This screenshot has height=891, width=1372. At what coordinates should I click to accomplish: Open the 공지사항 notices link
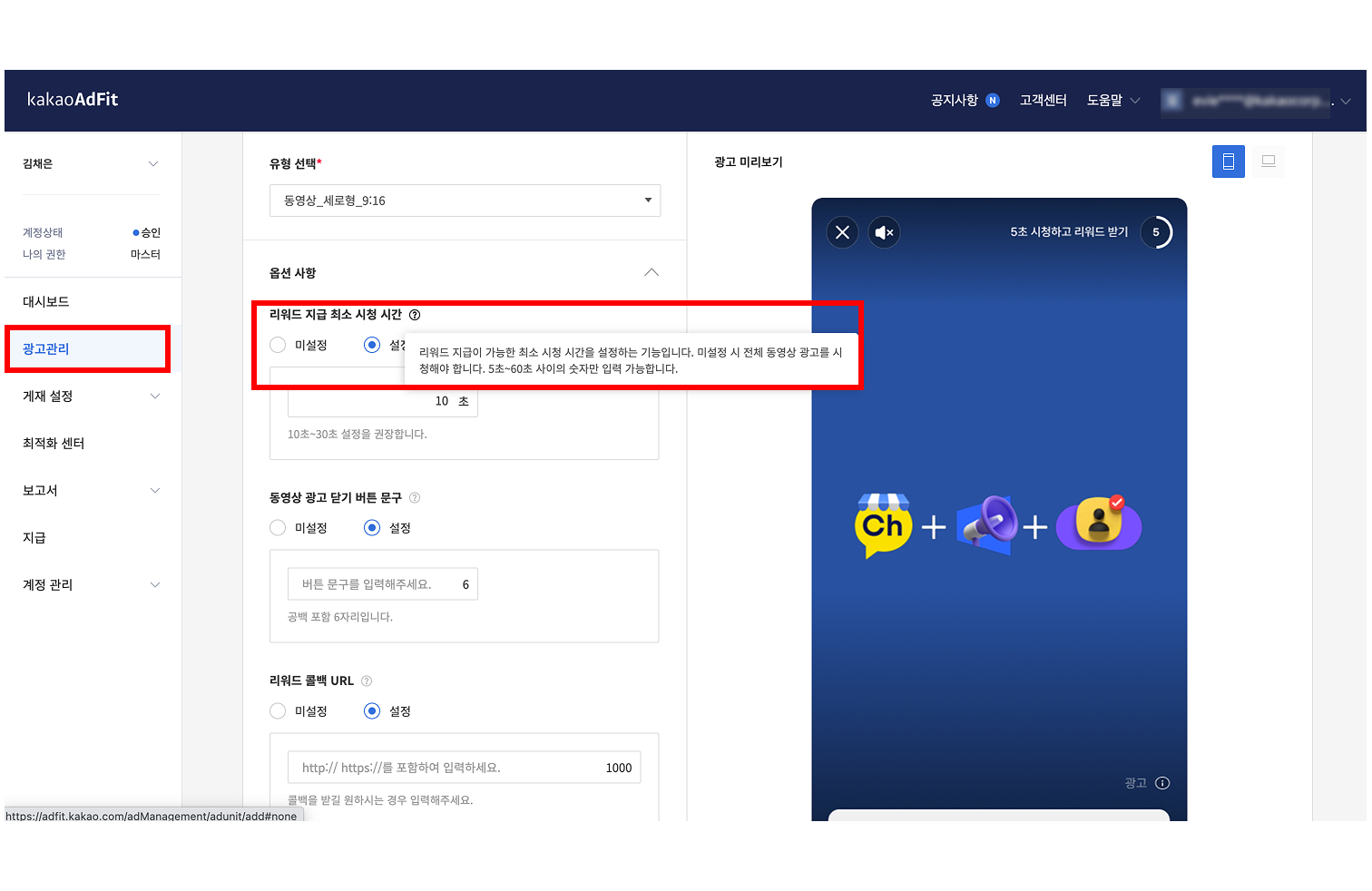[954, 100]
